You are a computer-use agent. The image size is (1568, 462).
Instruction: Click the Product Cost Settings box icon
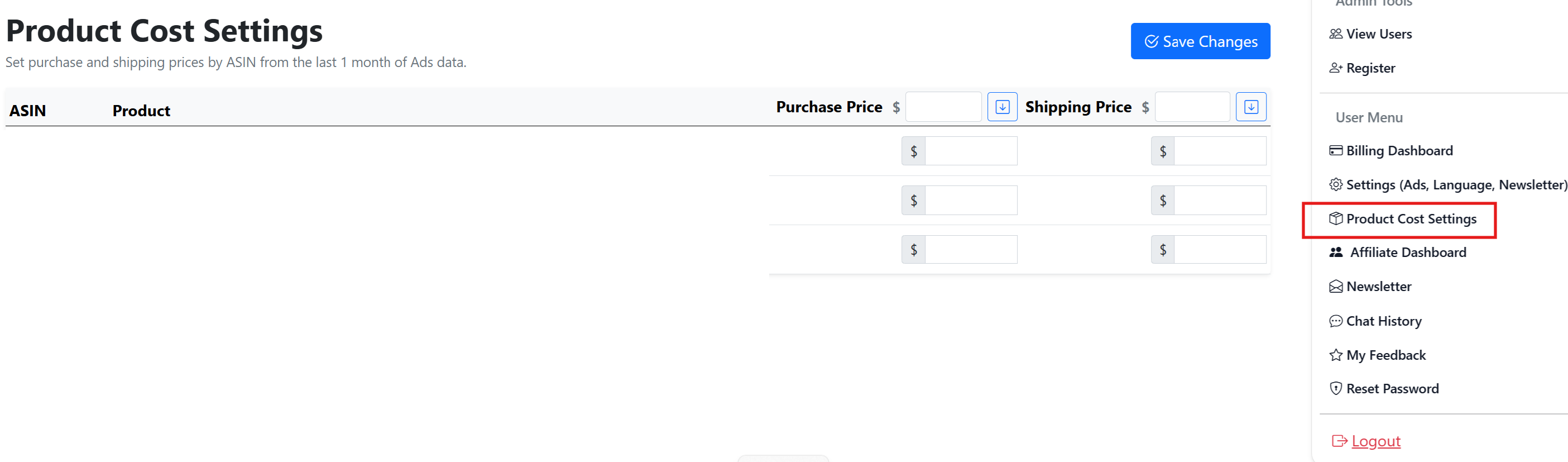click(x=1335, y=219)
